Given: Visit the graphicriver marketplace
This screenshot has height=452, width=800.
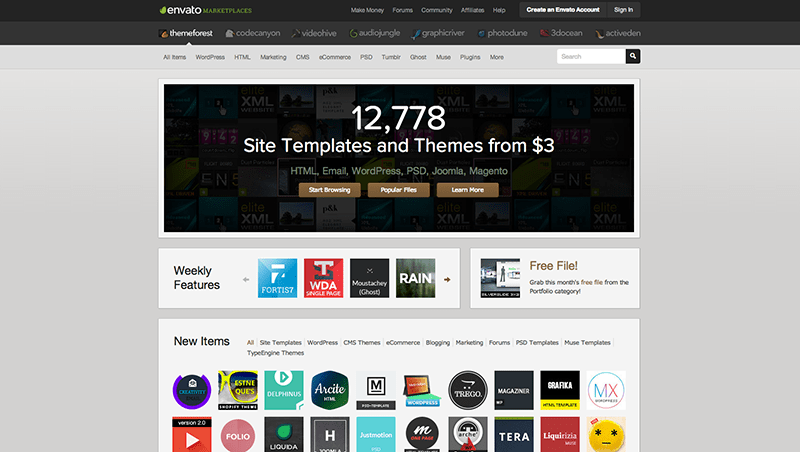Looking at the screenshot, I should [x=438, y=33].
